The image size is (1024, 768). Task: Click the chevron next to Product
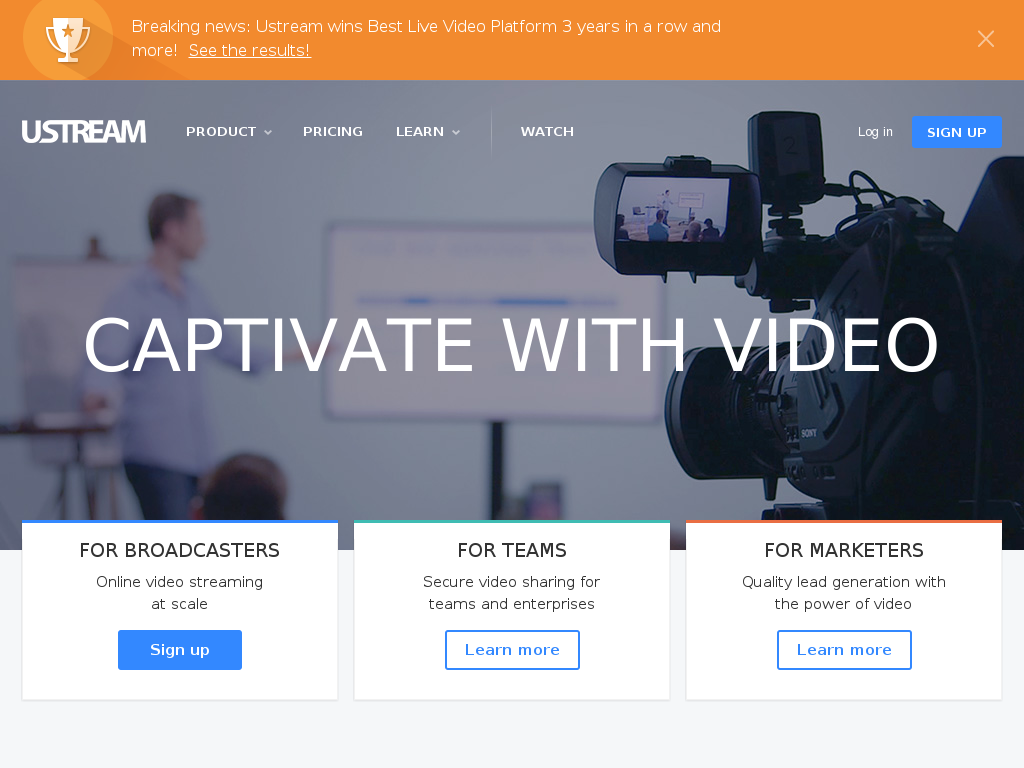pos(268,133)
